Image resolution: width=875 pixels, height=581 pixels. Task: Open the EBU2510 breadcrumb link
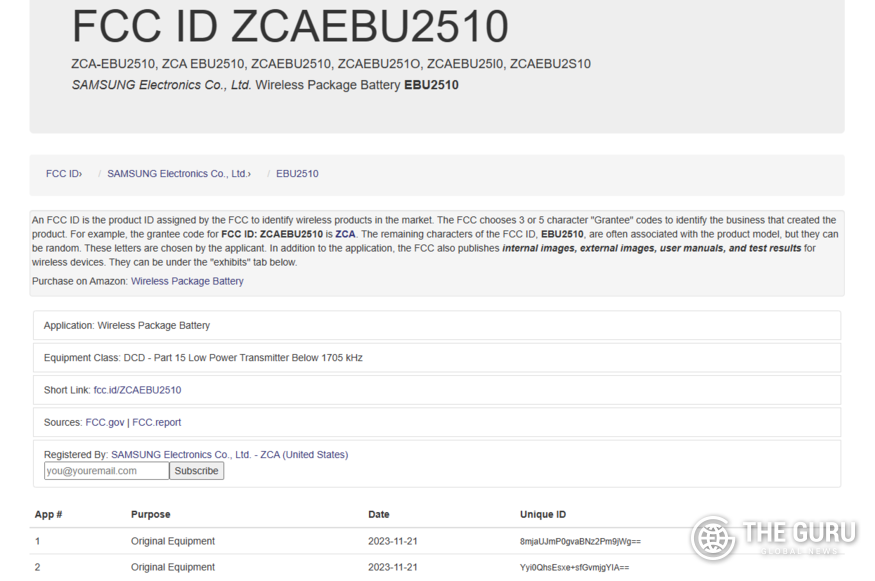click(x=297, y=174)
